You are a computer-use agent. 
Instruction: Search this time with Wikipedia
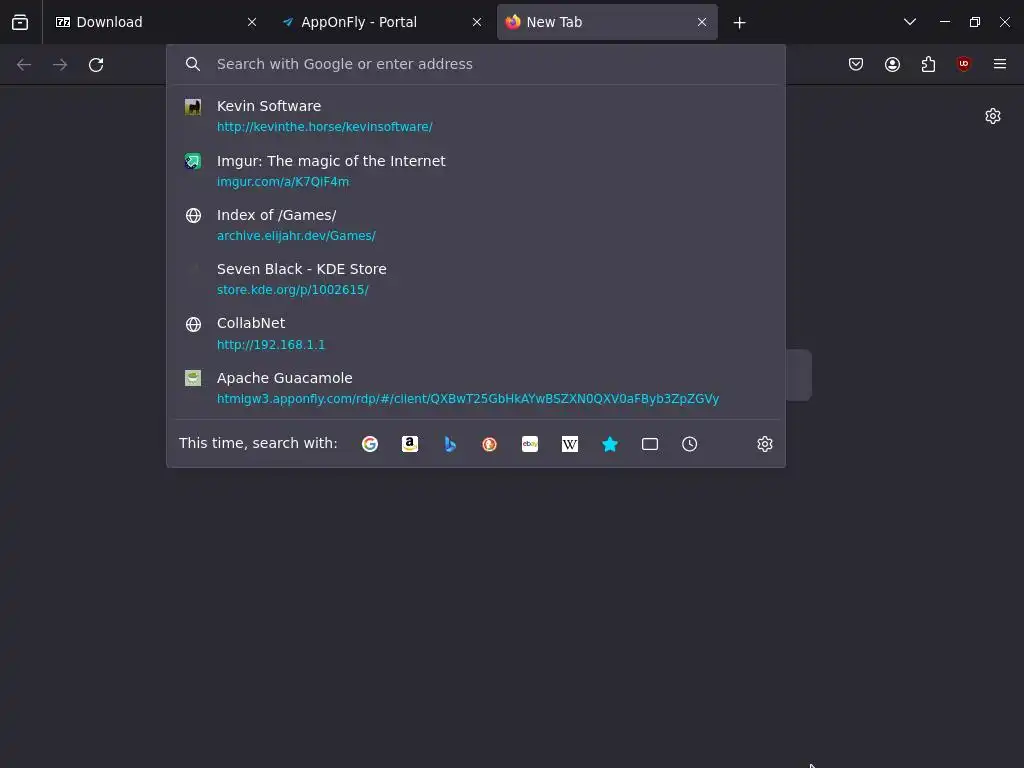pyautogui.click(x=569, y=444)
